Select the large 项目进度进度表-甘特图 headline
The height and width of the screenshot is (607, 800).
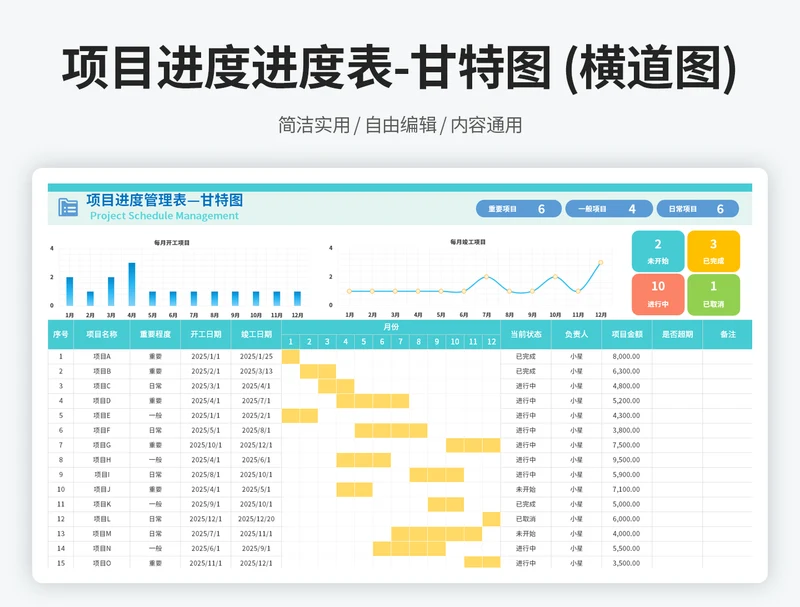399,68
